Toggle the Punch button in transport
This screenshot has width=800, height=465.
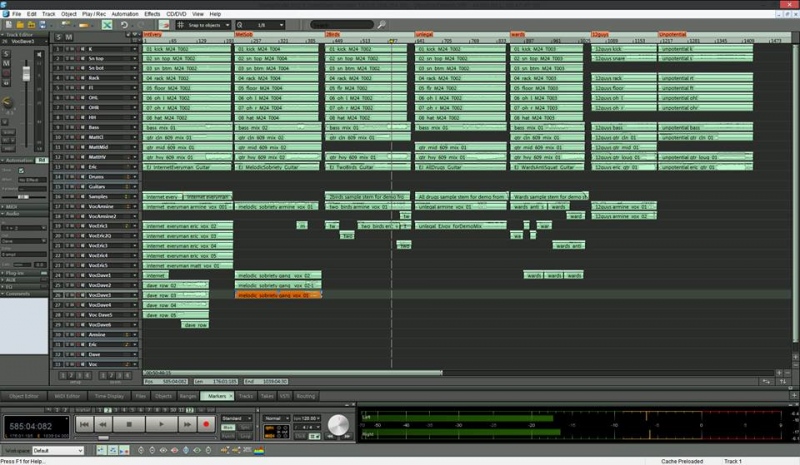click(229, 436)
